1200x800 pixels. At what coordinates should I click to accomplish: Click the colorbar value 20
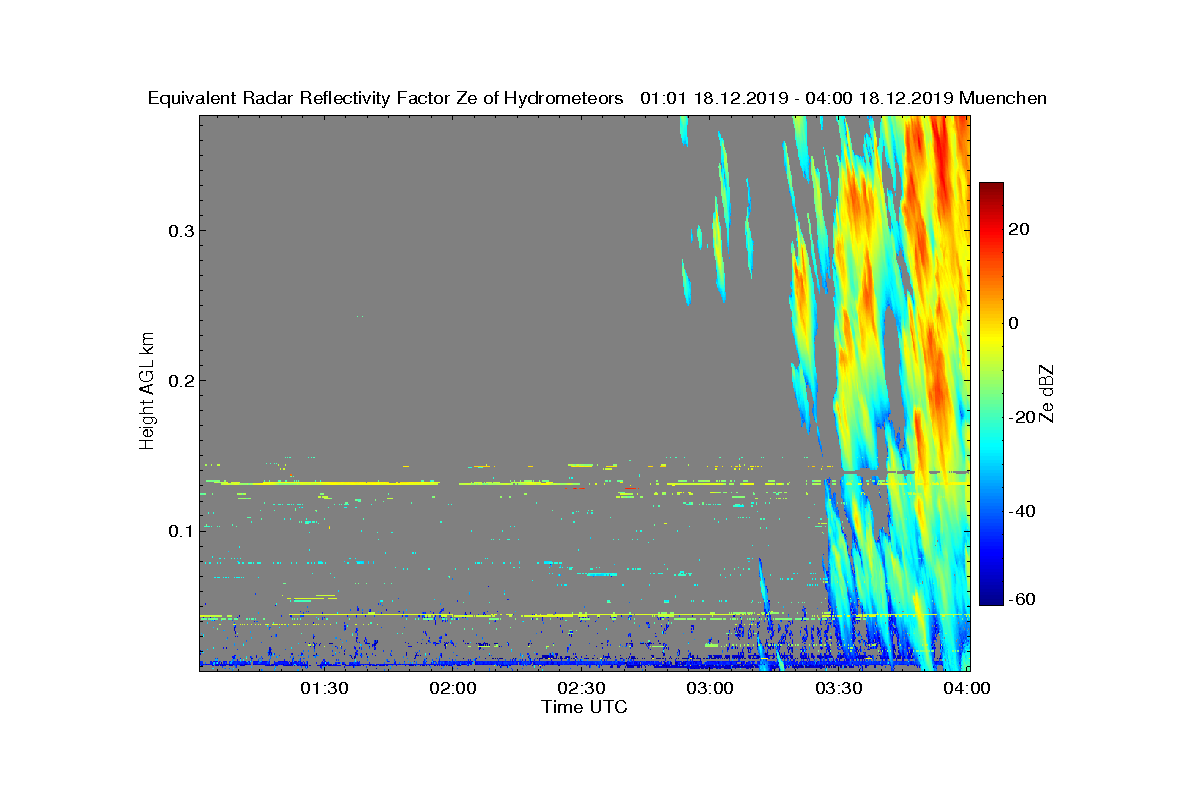[1020, 229]
